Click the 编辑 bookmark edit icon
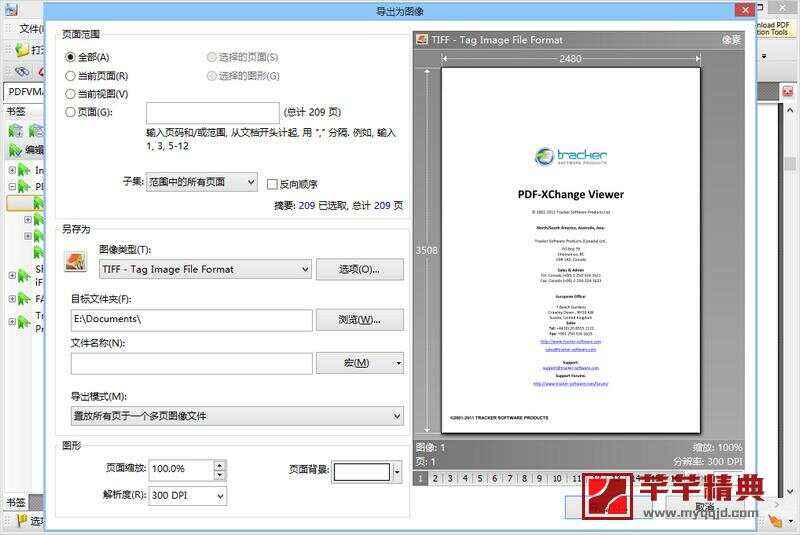The width and height of the screenshot is (800, 535). [16, 150]
